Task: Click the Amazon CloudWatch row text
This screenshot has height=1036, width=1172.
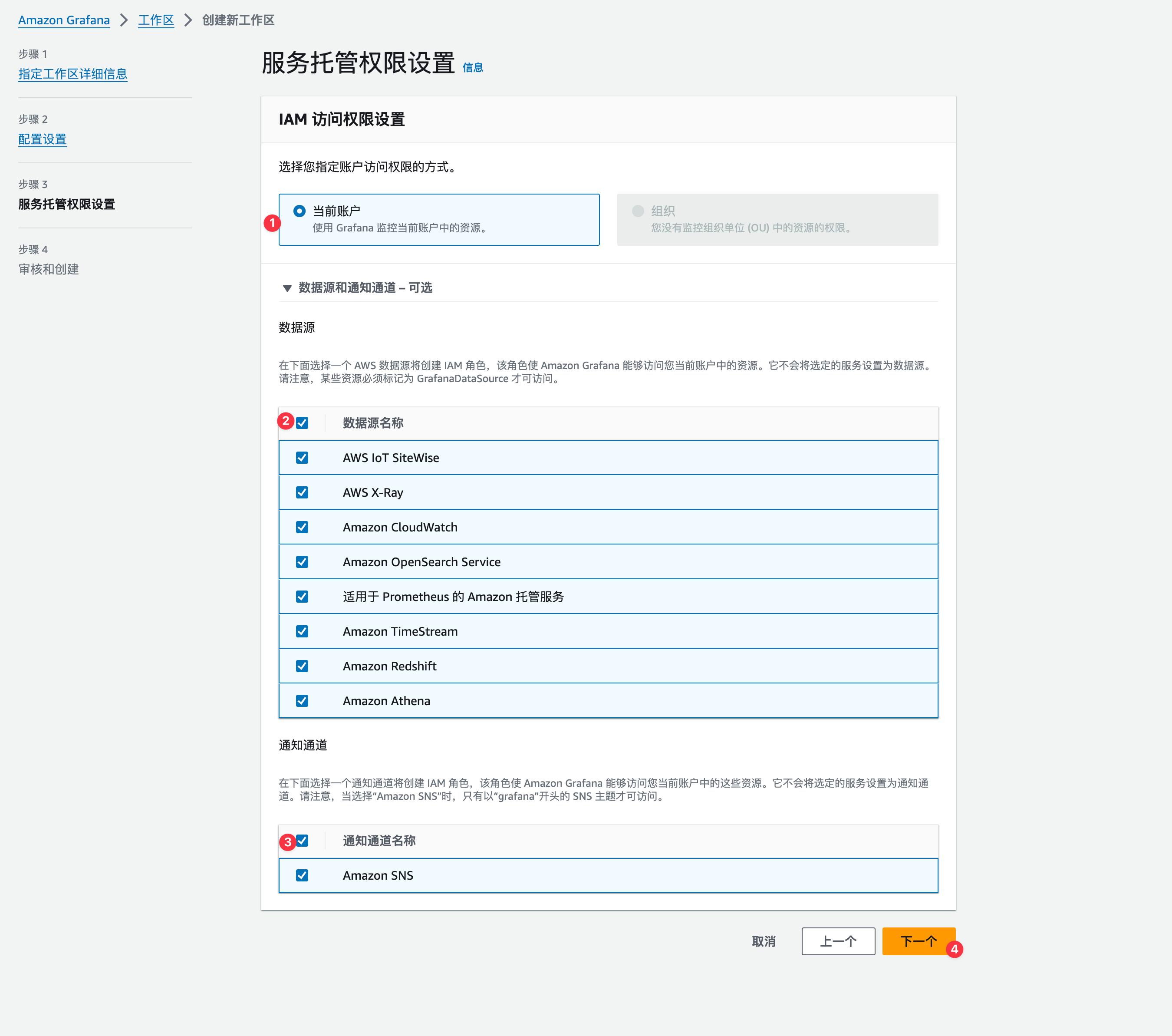Action: pyautogui.click(x=400, y=527)
